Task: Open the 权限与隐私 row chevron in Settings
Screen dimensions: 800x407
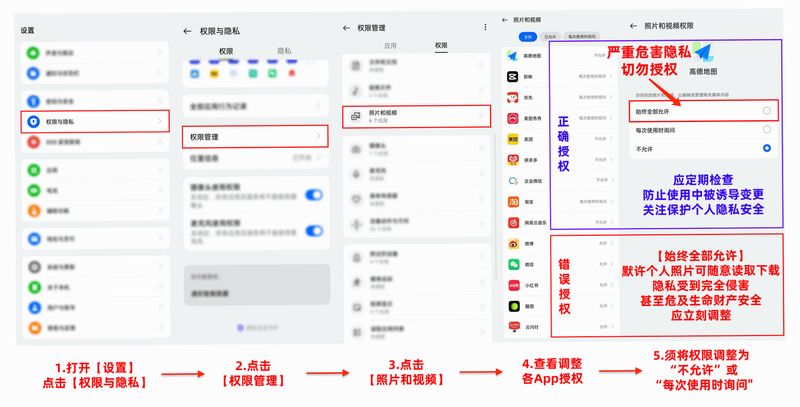Action: pos(160,121)
